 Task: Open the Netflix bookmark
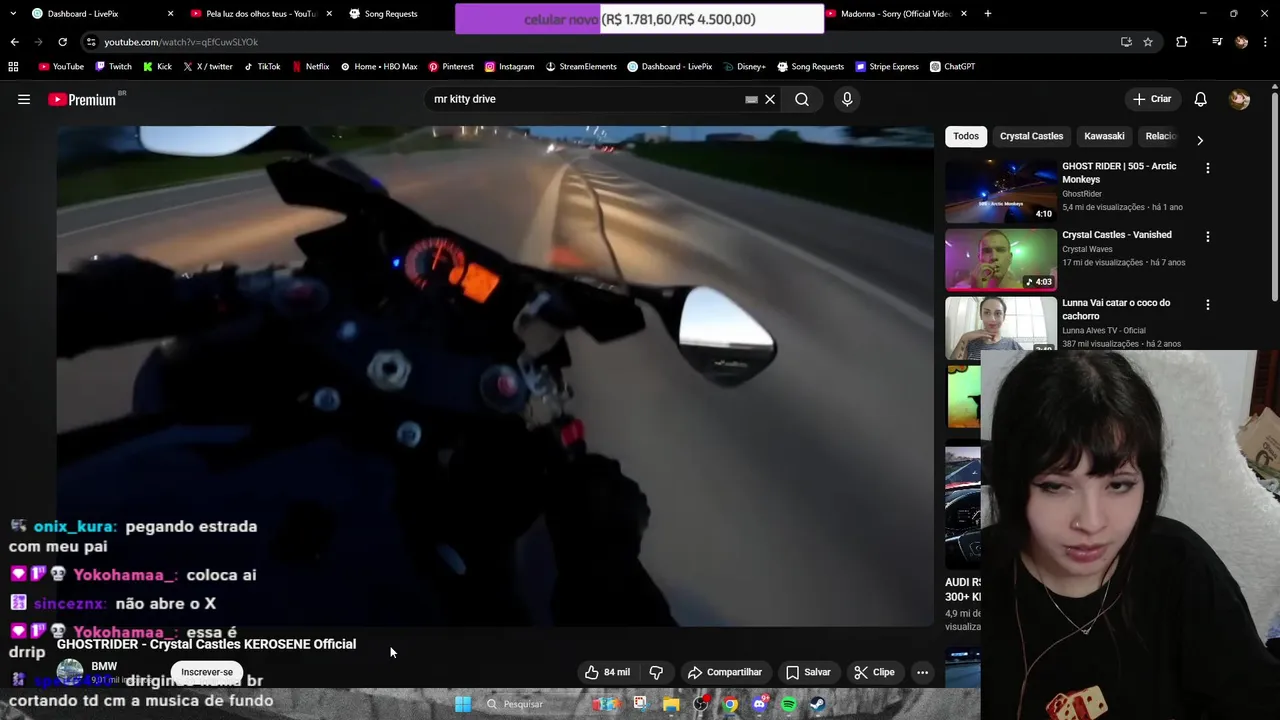(310, 67)
